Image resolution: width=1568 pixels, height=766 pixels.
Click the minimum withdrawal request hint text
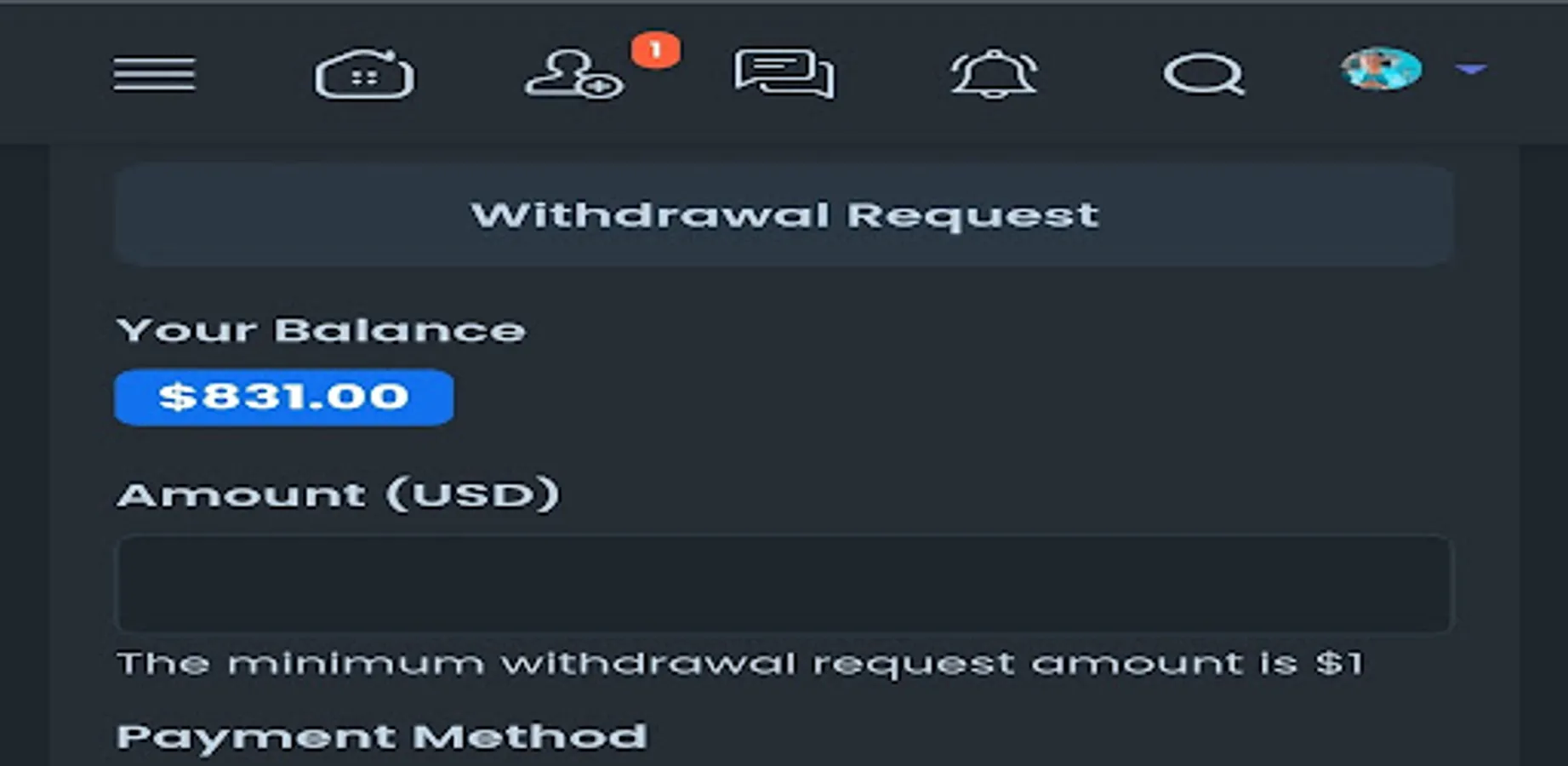pyautogui.click(x=740, y=663)
